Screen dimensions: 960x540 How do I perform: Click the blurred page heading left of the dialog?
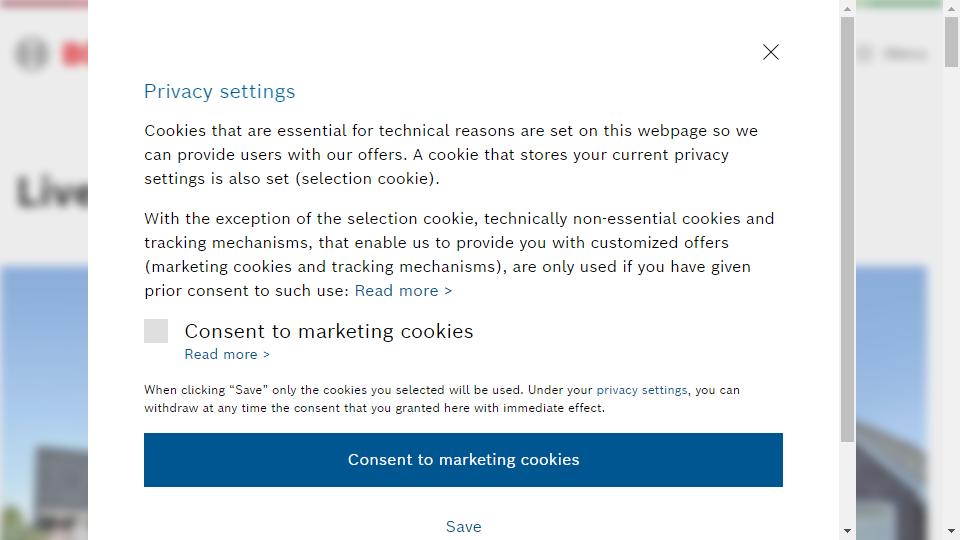tap(52, 192)
